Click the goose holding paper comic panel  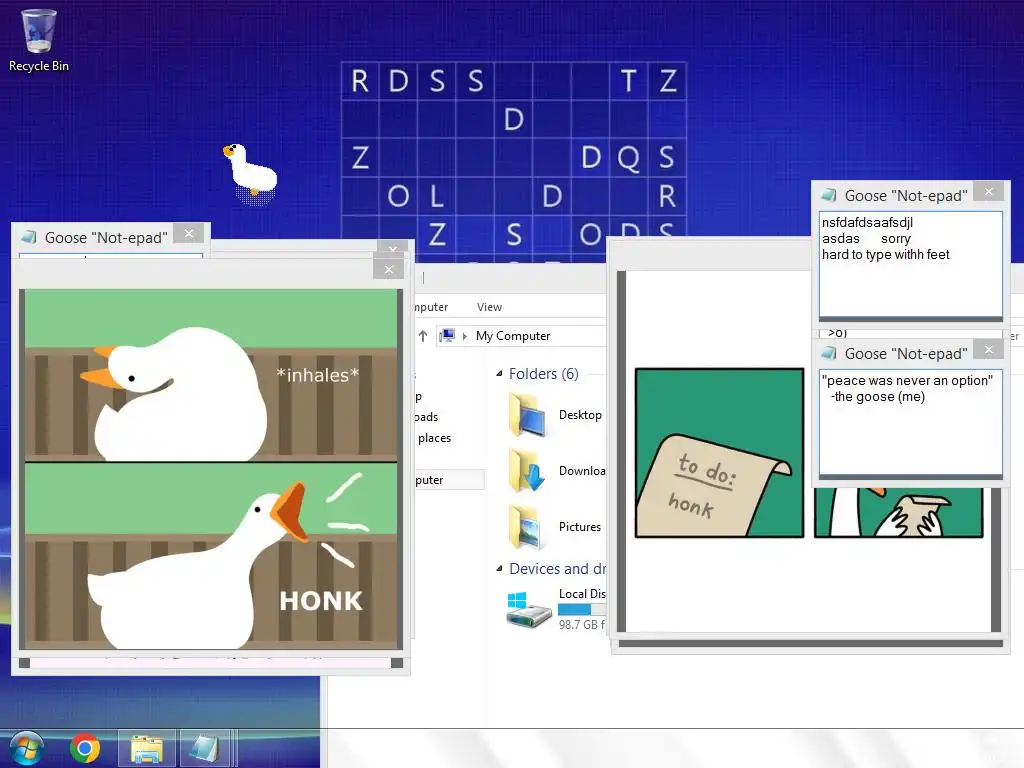pos(899,513)
